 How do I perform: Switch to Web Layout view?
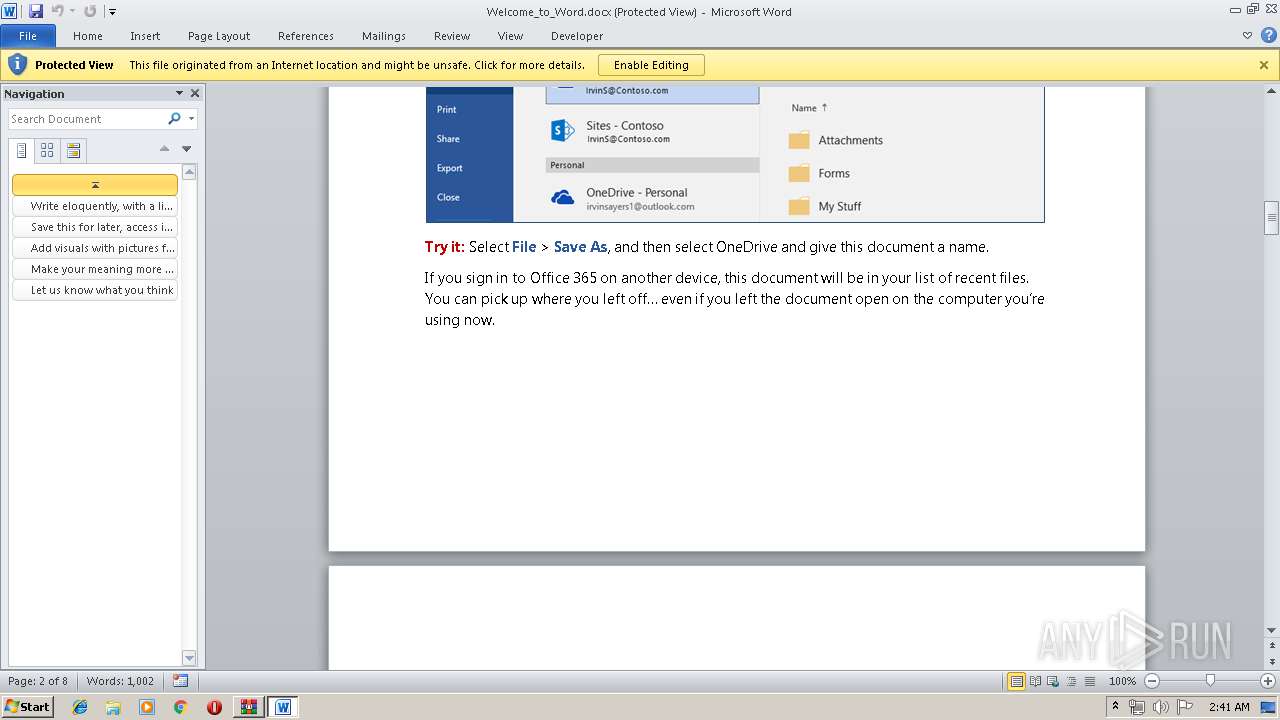(x=1054, y=681)
